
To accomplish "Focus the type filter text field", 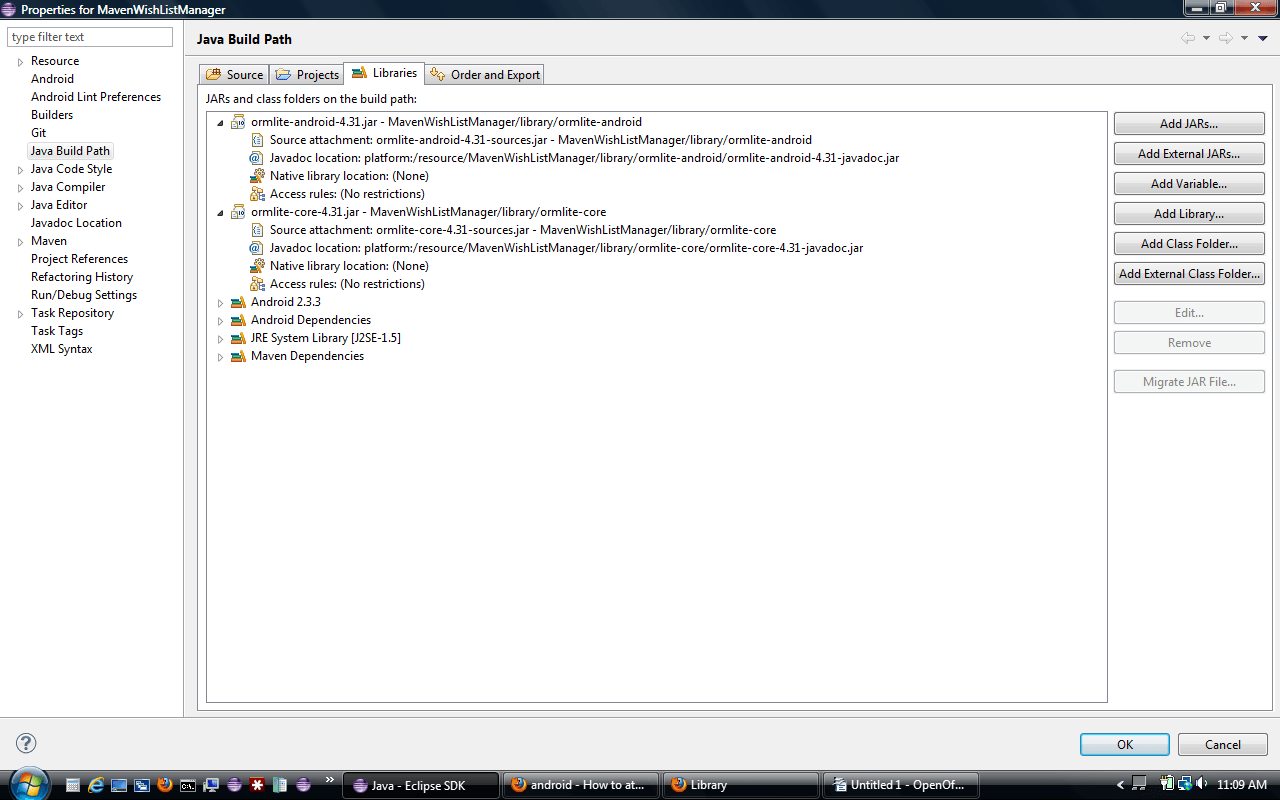I will (90, 37).
